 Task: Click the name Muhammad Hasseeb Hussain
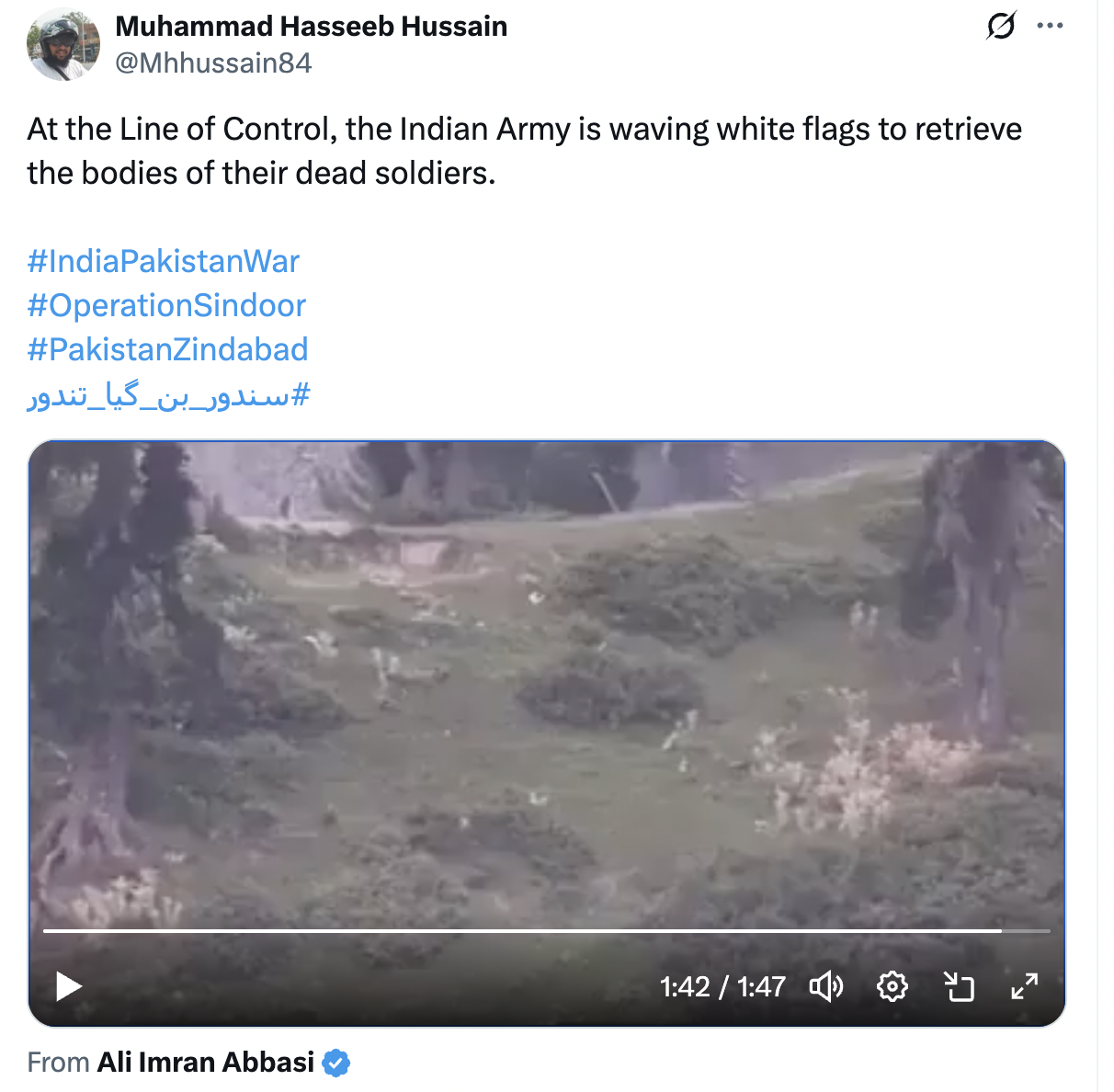(x=311, y=26)
